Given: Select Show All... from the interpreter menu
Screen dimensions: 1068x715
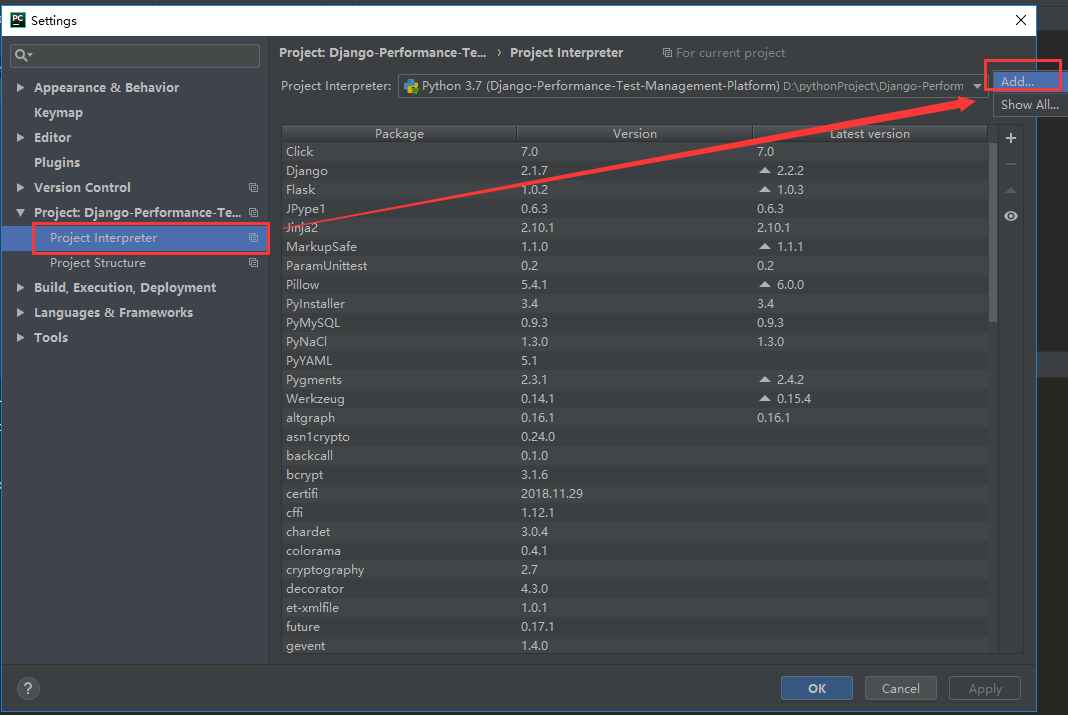Looking at the screenshot, I should pos(1030,105).
